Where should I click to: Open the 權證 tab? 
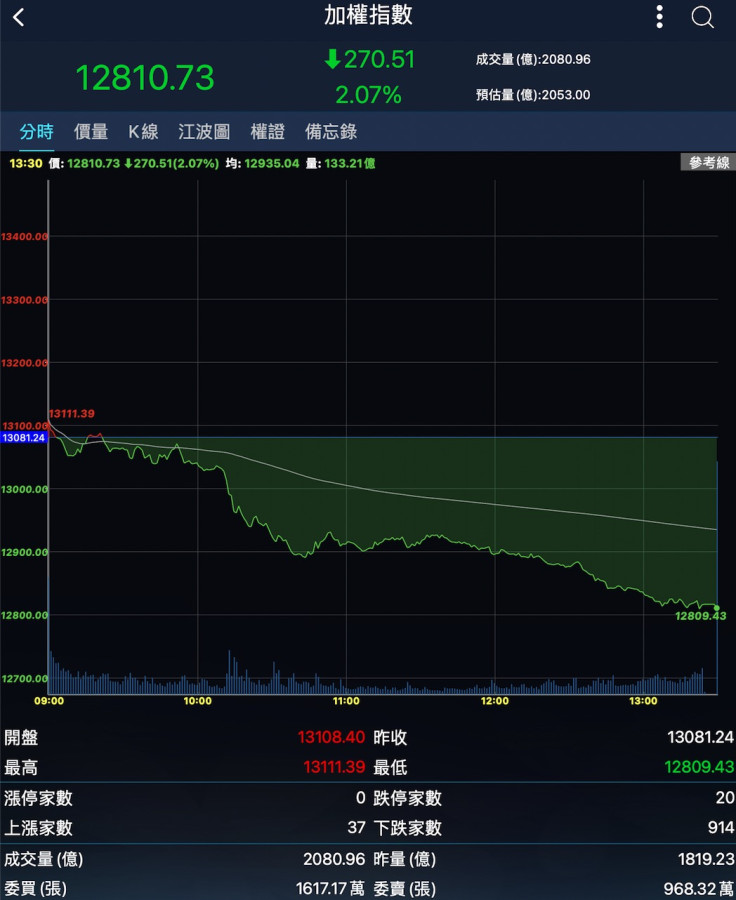coord(267,131)
